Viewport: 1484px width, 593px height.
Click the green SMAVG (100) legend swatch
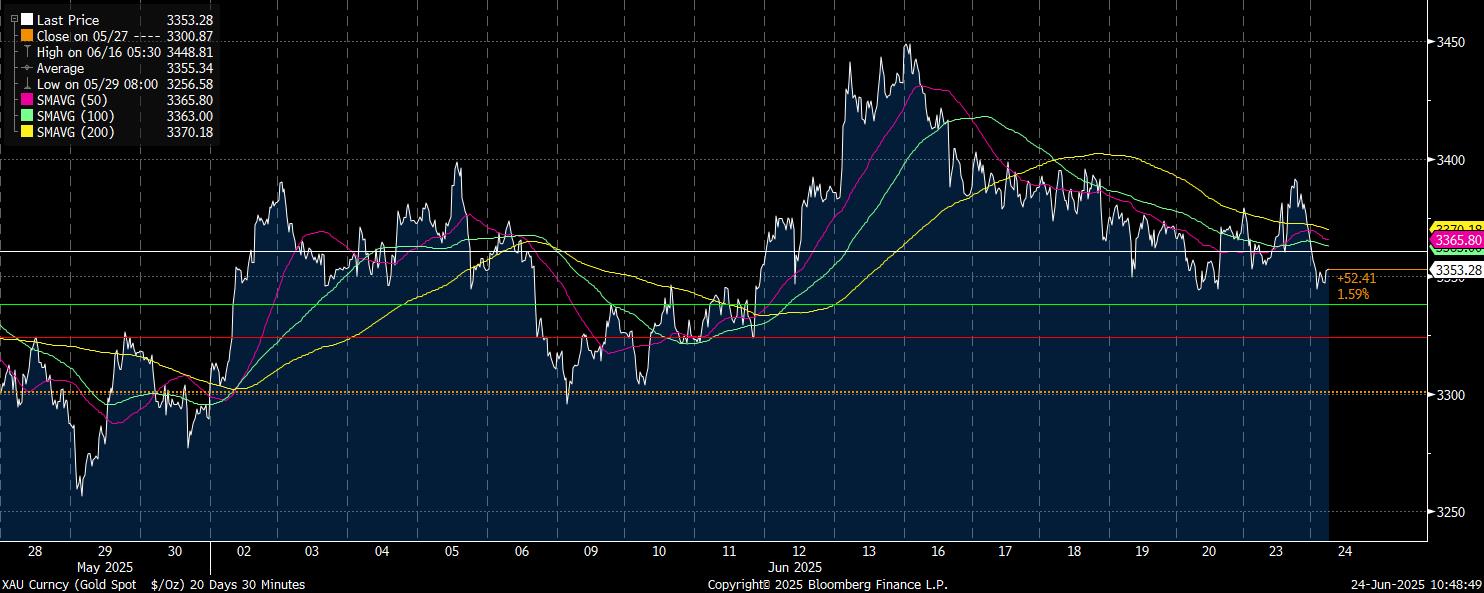pos(27,116)
